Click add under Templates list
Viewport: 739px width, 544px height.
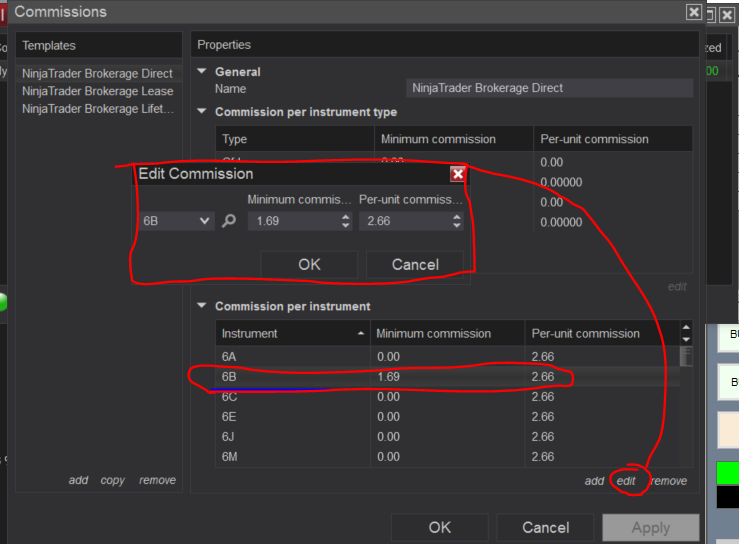pyautogui.click(x=78, y=480)
